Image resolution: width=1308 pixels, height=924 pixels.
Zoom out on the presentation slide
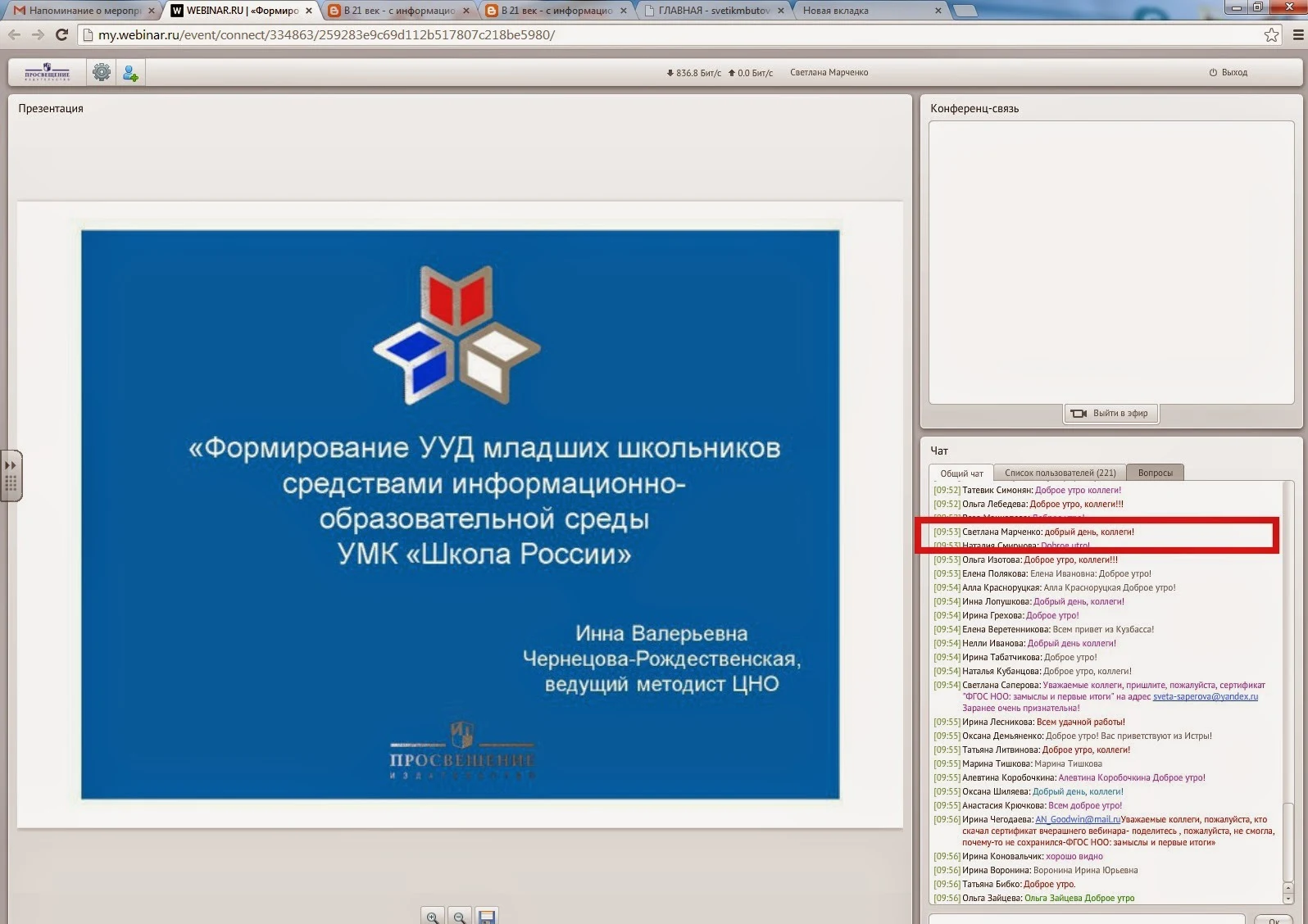point(460,917)
